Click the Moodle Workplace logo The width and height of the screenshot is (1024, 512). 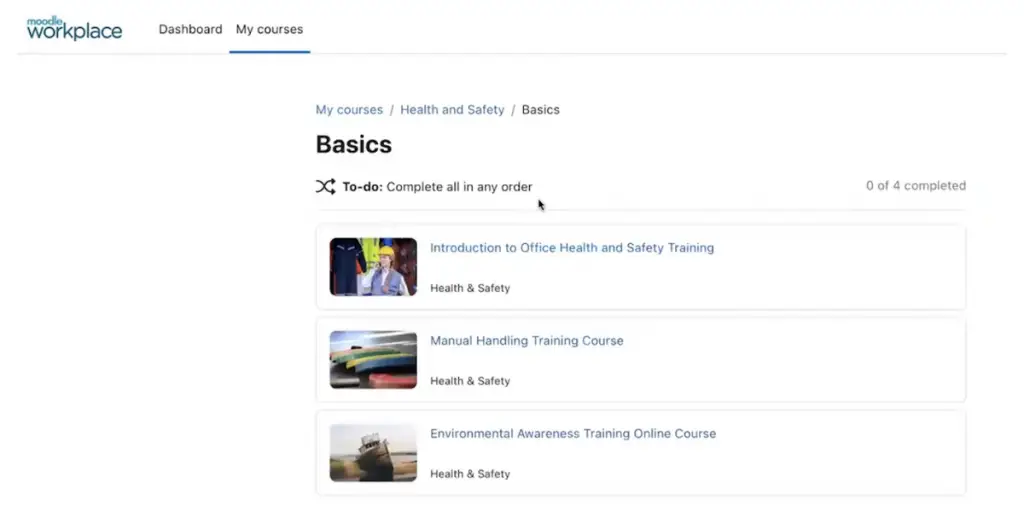pyautogui.click(x=74, y=29)
